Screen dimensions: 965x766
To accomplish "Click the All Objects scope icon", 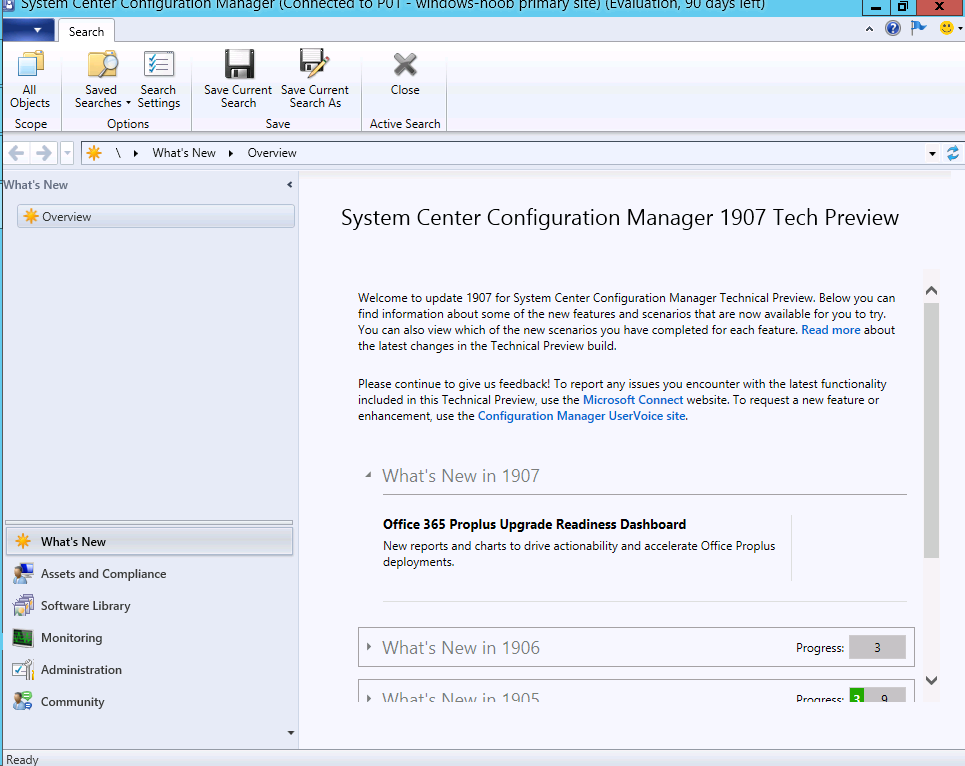I will pos(30,65).
